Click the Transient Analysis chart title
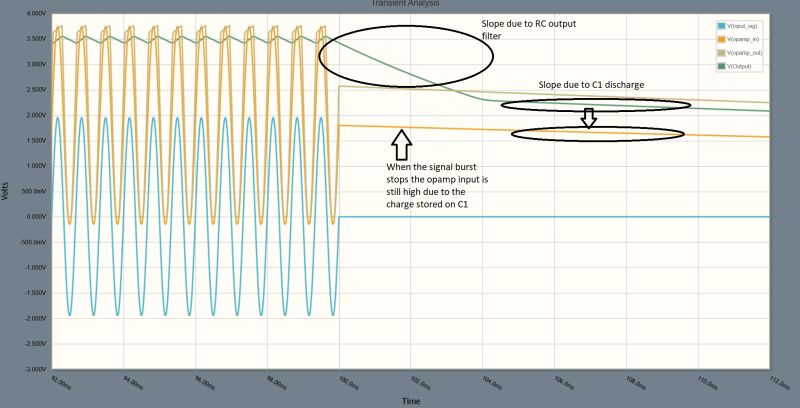 click(x=405, y=3)
